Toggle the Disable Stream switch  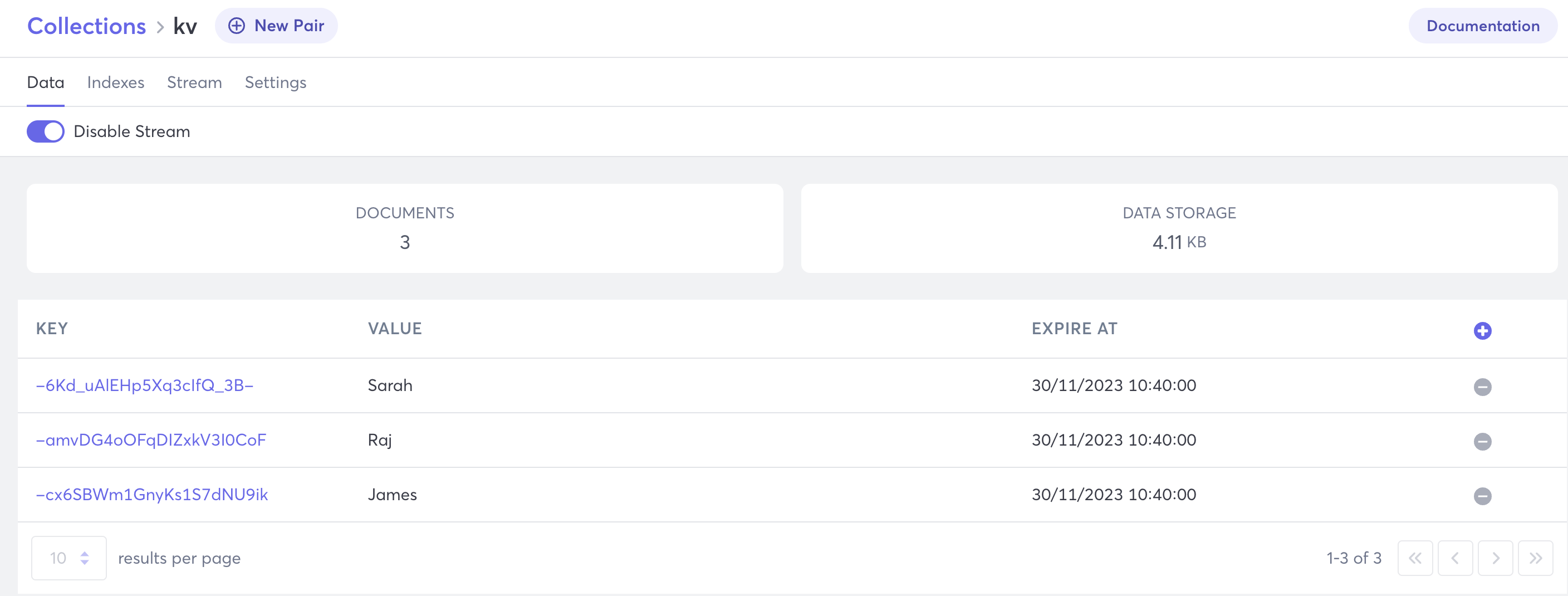tap(45, 131)
